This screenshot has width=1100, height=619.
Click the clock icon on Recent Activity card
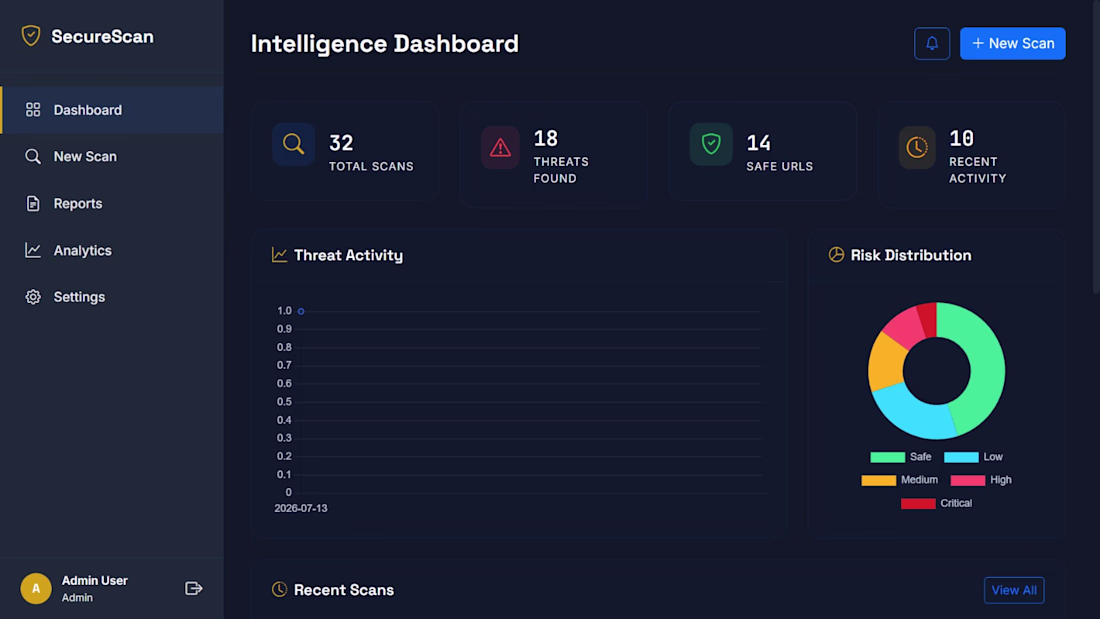pyautogui.click(x=917, y=147)
